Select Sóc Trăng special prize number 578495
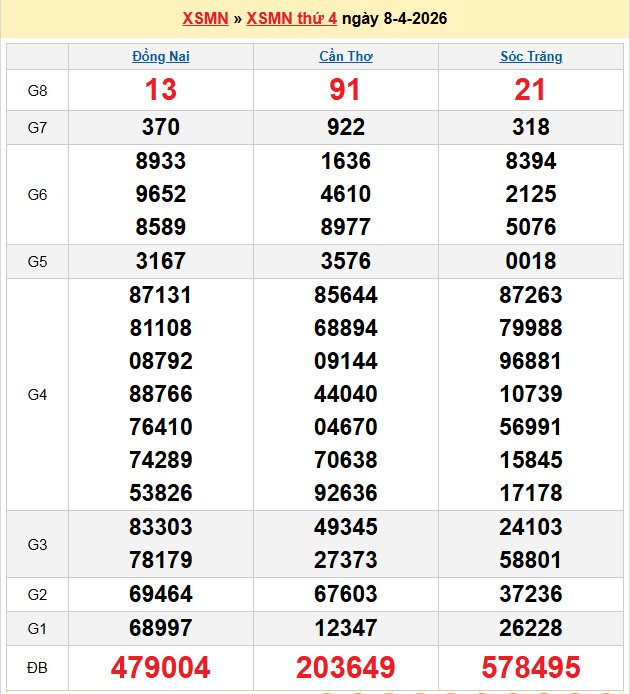Viewport: 630px width, 694px height. (x=531, y=667)
